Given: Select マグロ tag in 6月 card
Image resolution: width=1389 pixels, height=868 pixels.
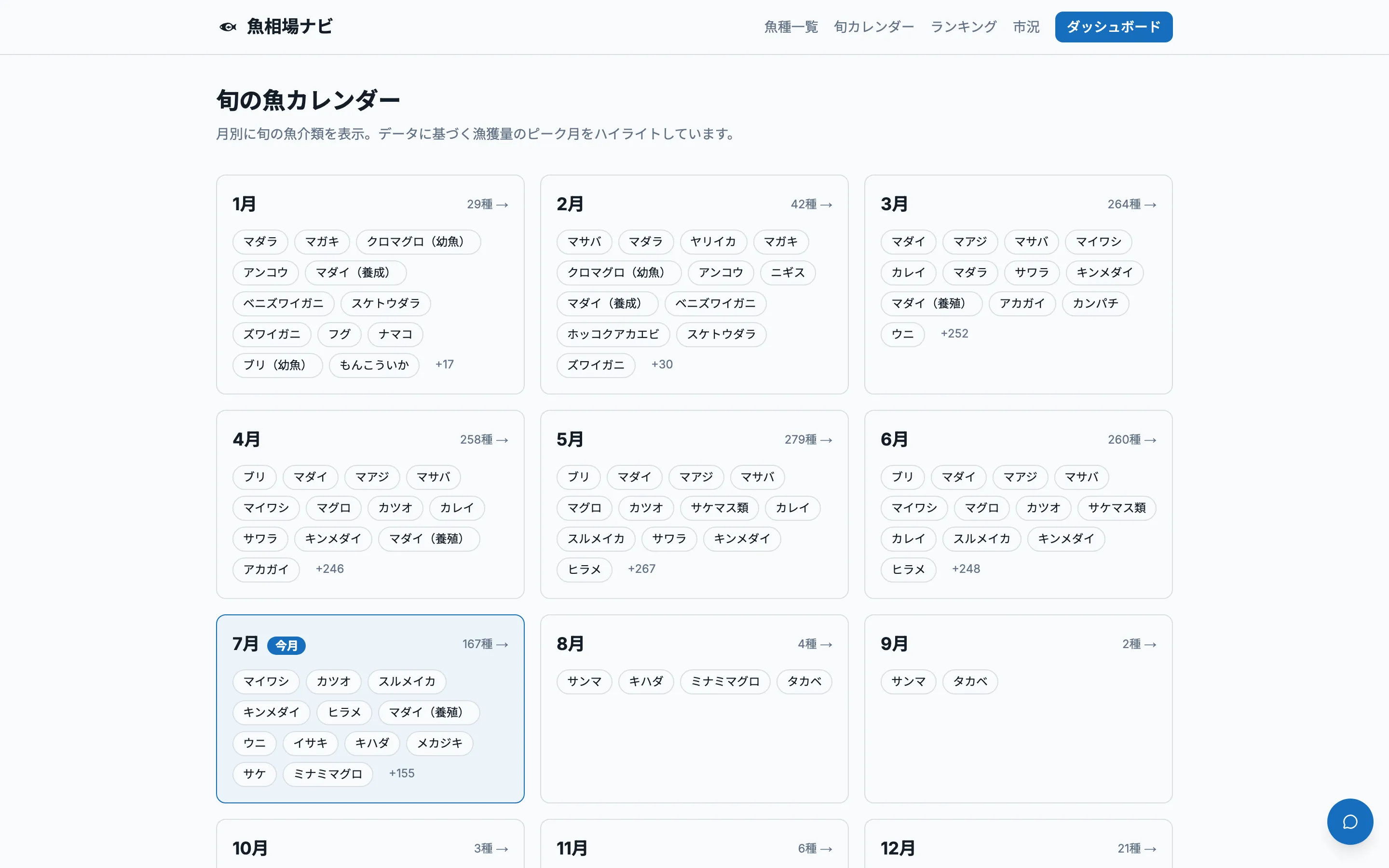Looking at the screenshot, I should (981, 508).
